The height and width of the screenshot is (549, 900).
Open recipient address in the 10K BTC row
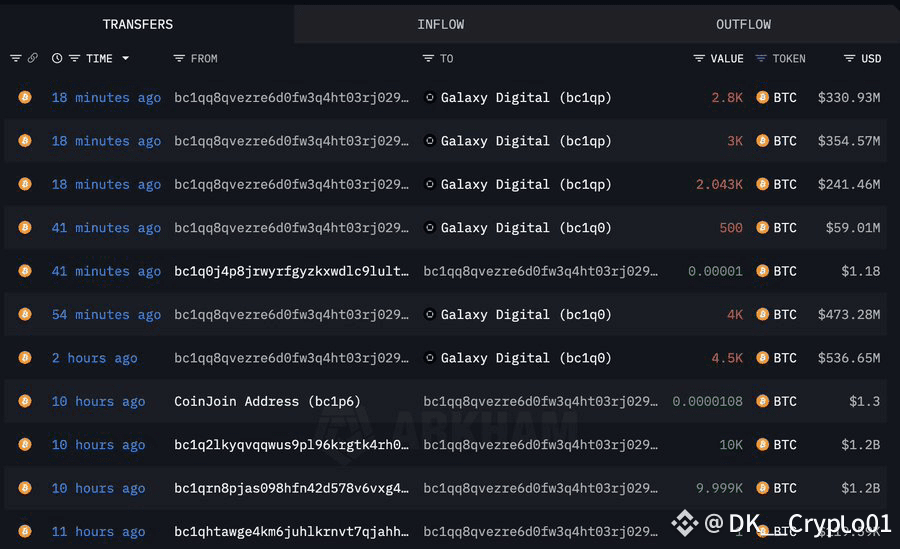(x=541, y=444)
